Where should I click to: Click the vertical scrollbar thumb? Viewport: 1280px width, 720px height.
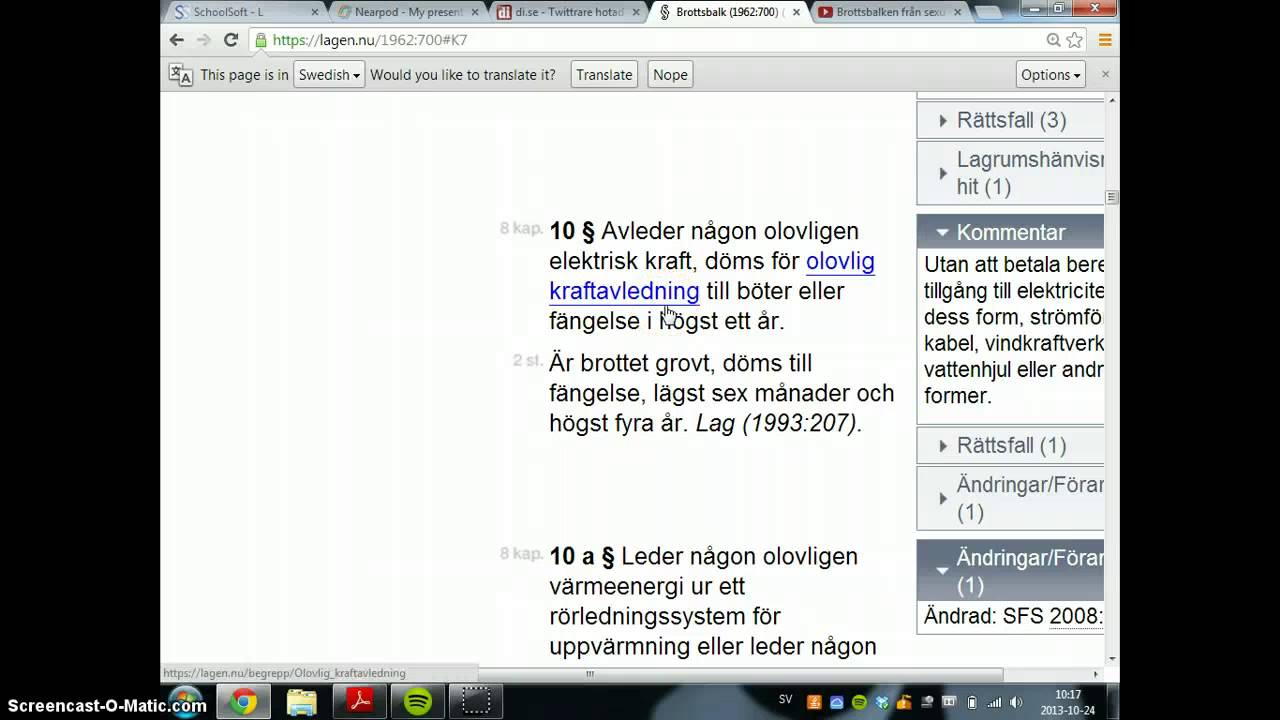[x=1111, y=197]
